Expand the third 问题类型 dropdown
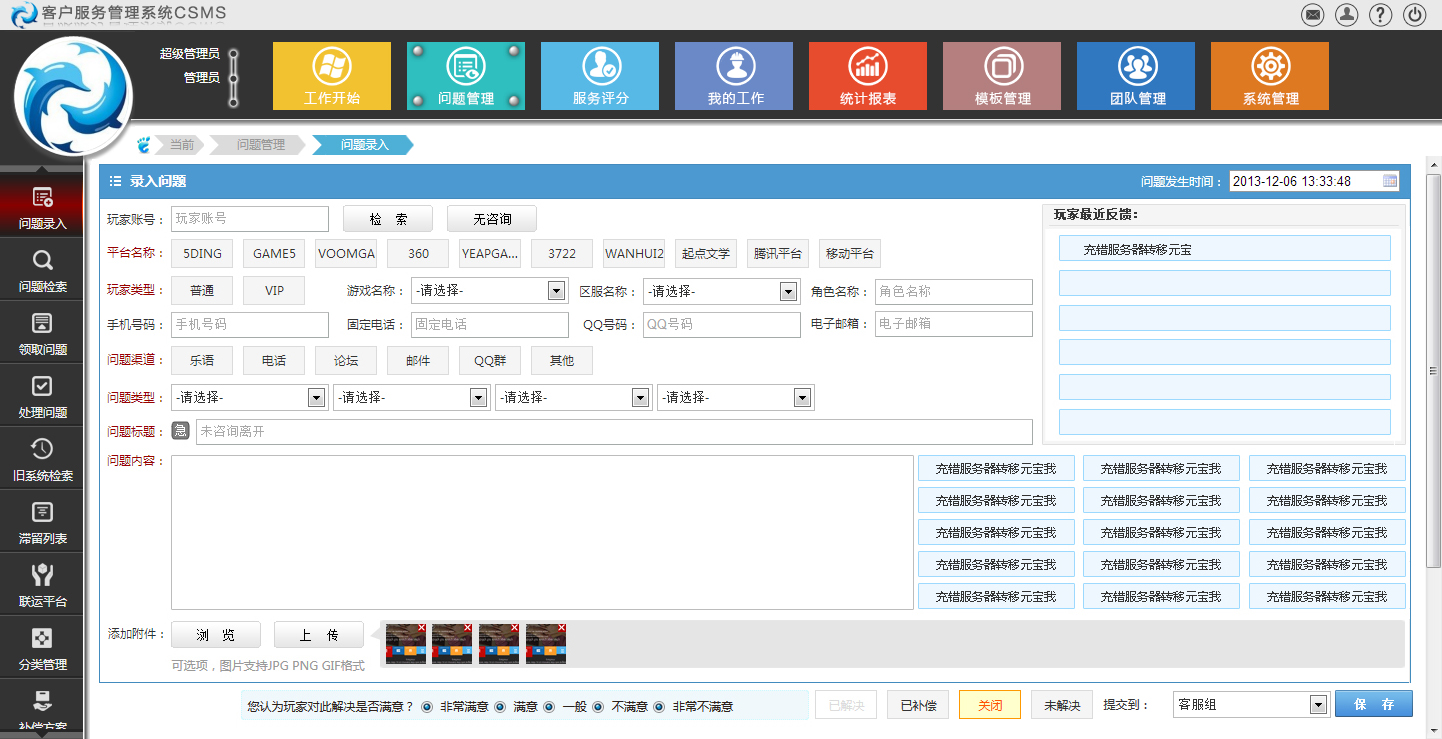Screen dimensions: 1442x739 coord(573,397)
